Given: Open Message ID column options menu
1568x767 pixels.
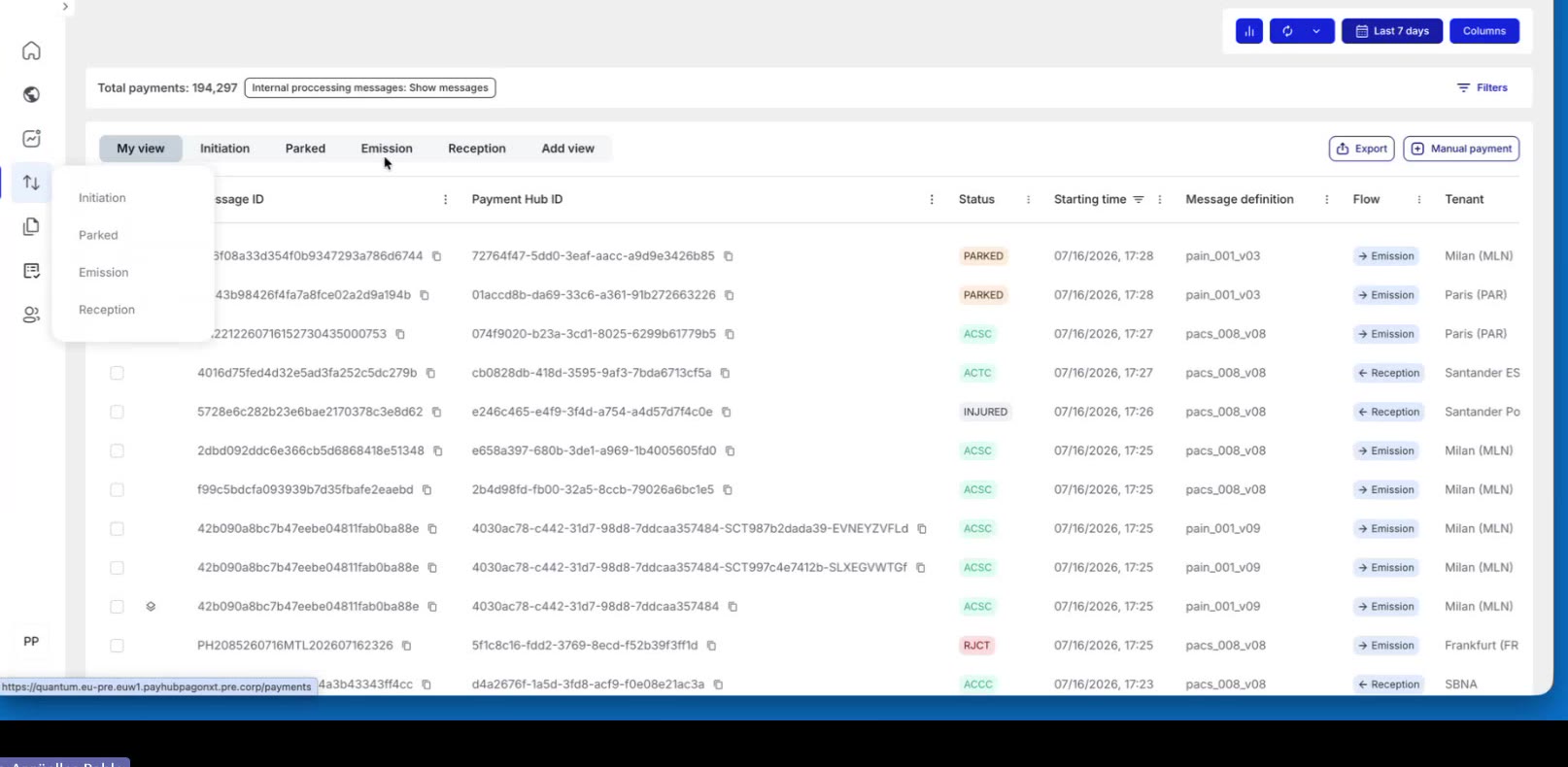Looking at the screenshot, I should coord(446,200).
